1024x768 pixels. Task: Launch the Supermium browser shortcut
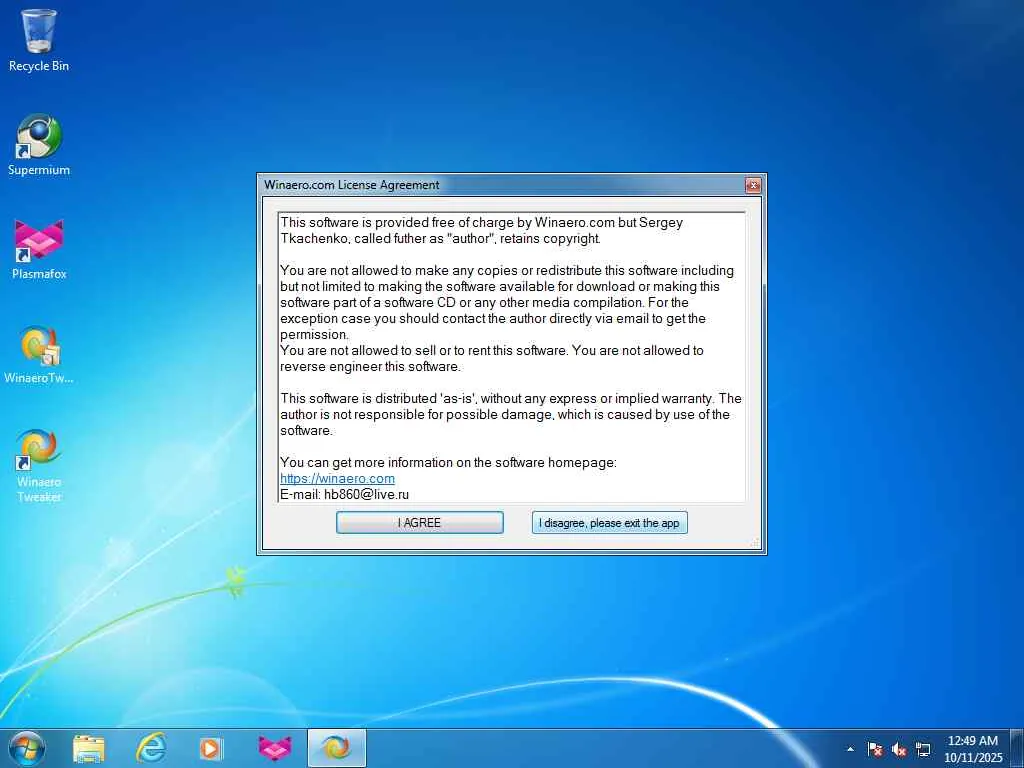(39, 145)
